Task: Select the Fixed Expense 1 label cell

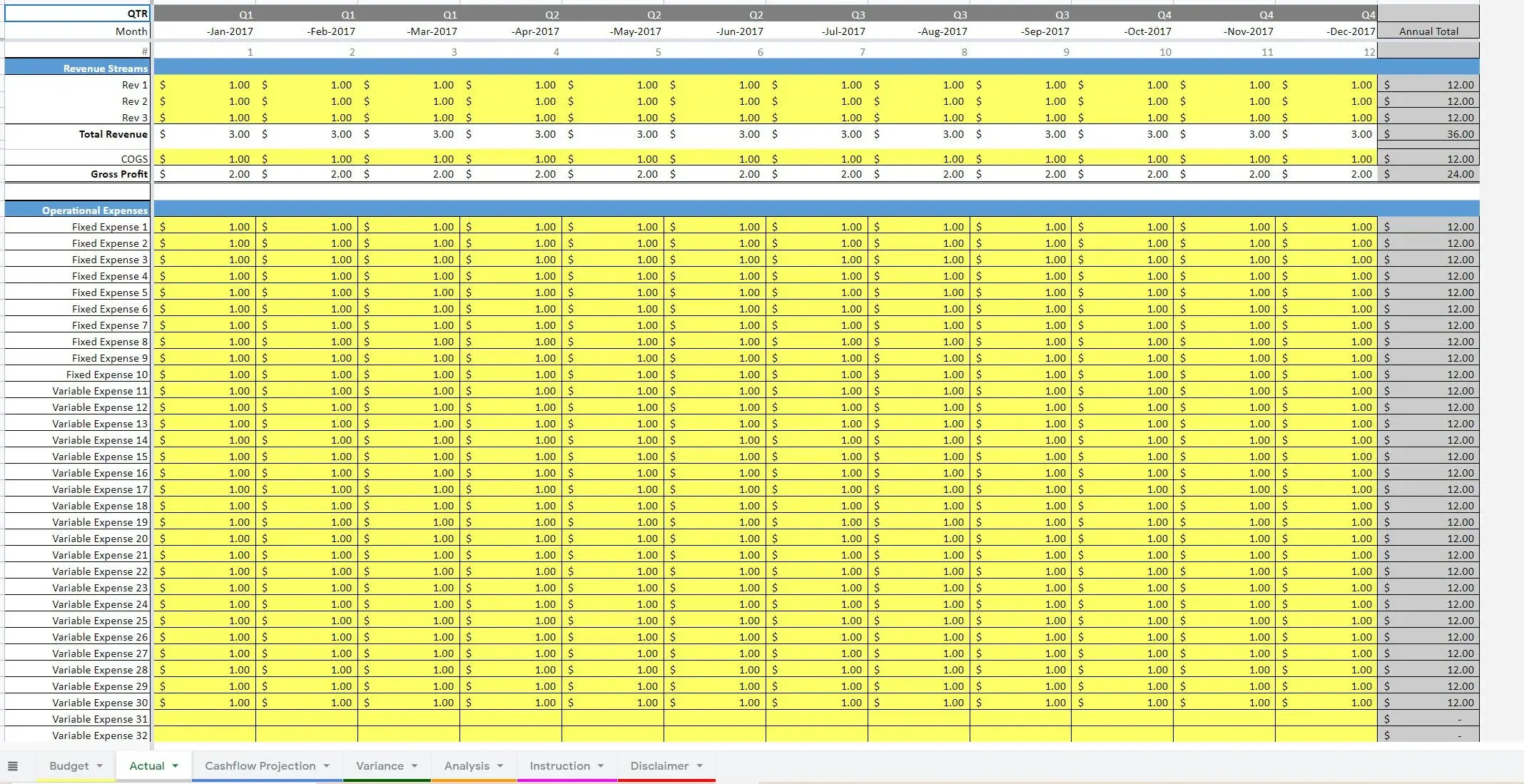Action: [107, 226]
